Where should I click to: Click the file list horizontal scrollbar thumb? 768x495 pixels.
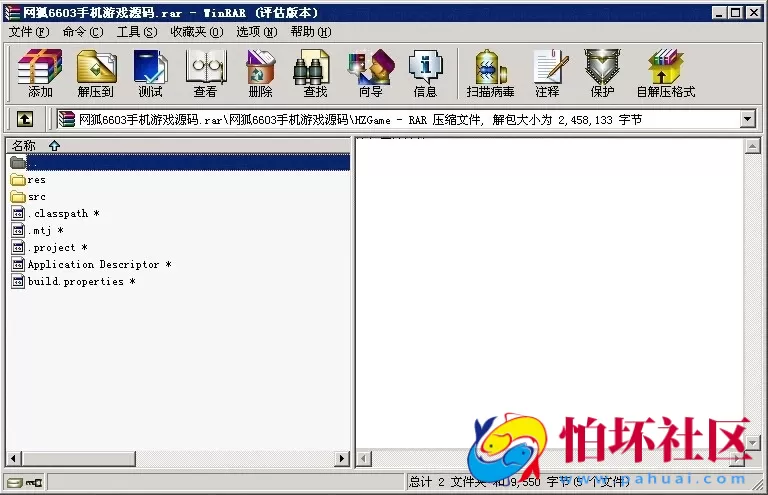coord(78,459)
